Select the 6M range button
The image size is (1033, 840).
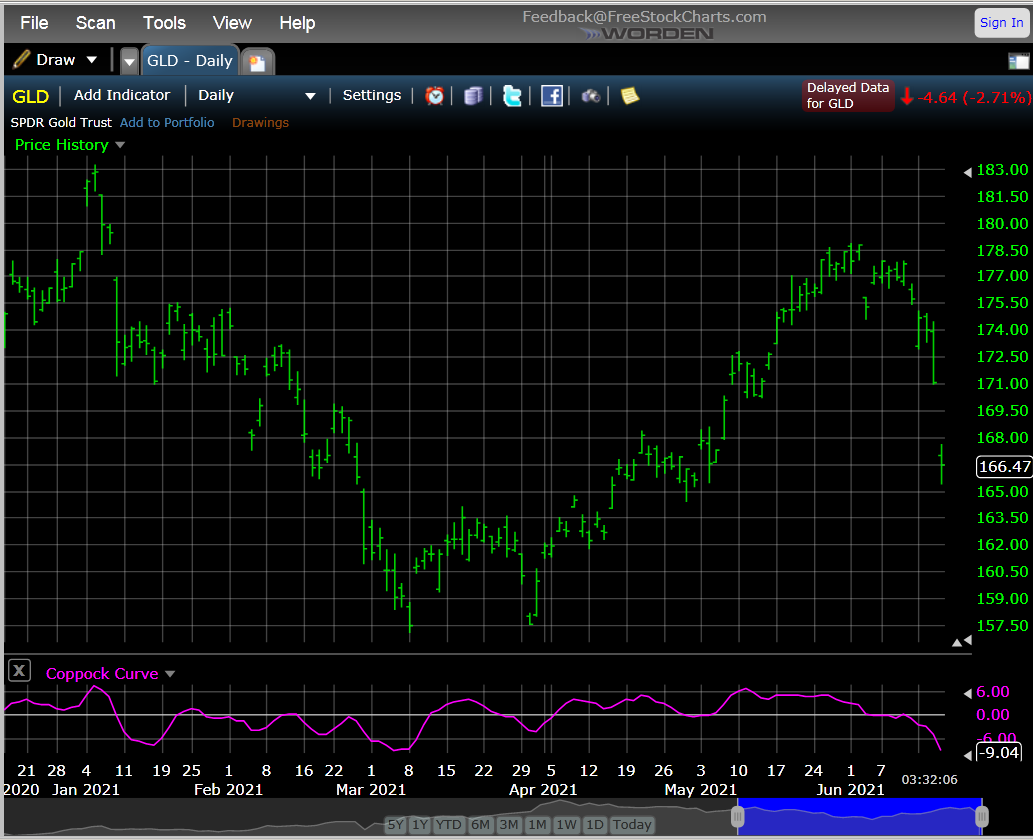[480, 824]
